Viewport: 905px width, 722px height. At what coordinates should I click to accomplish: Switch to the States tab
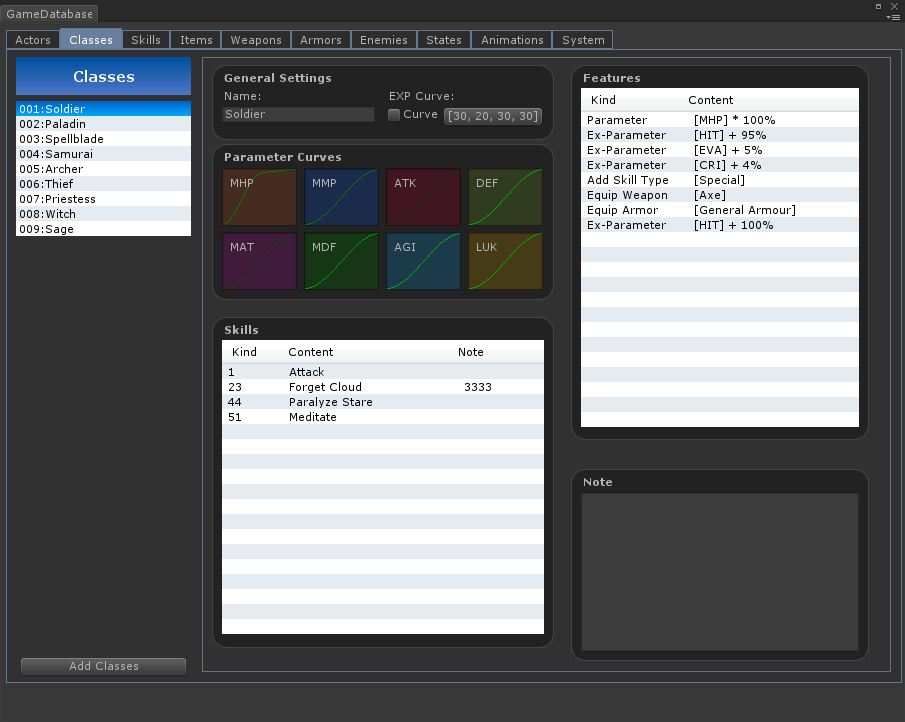[x=444, y=40]
